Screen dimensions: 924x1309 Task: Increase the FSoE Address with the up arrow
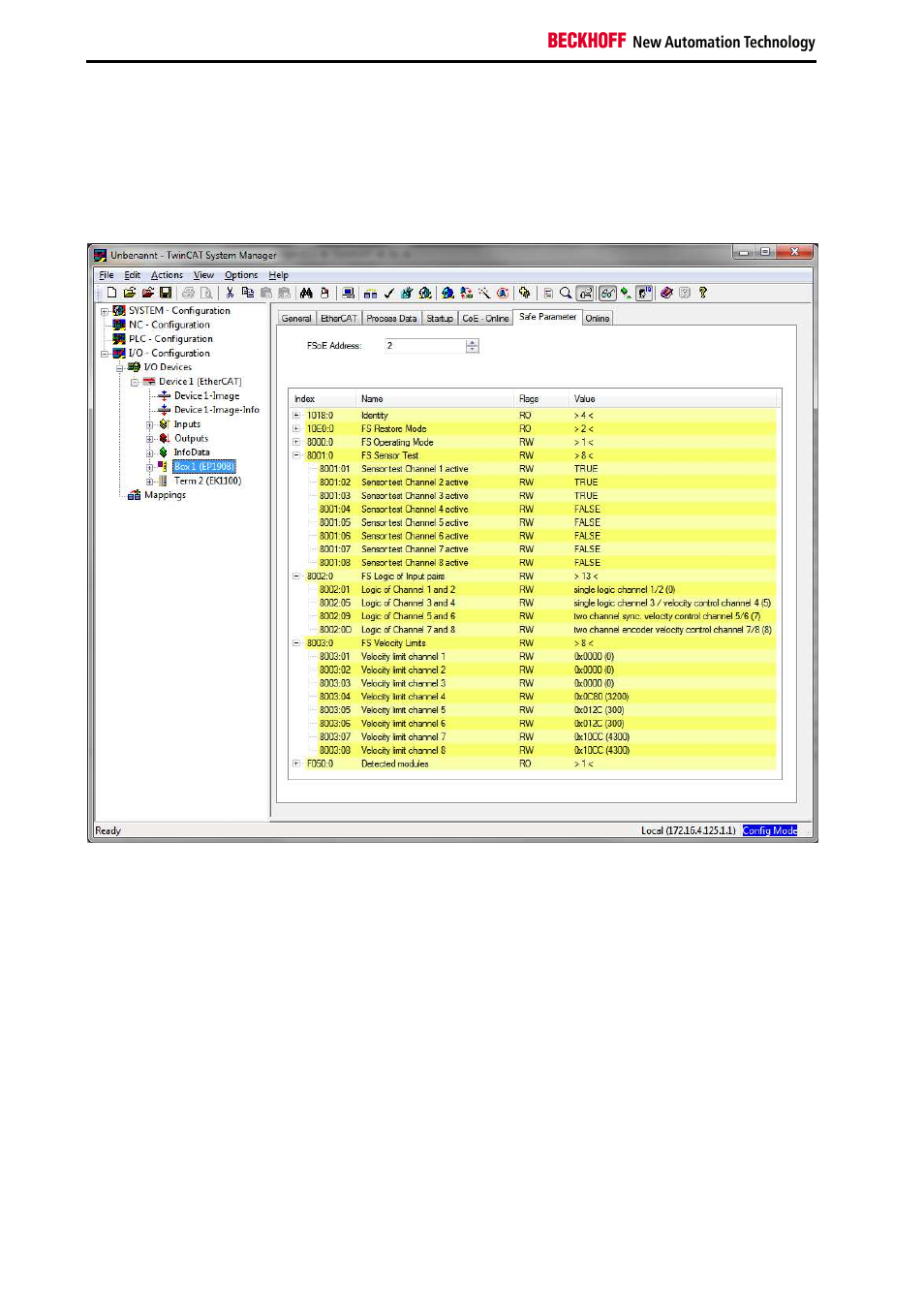click(473, 343)
